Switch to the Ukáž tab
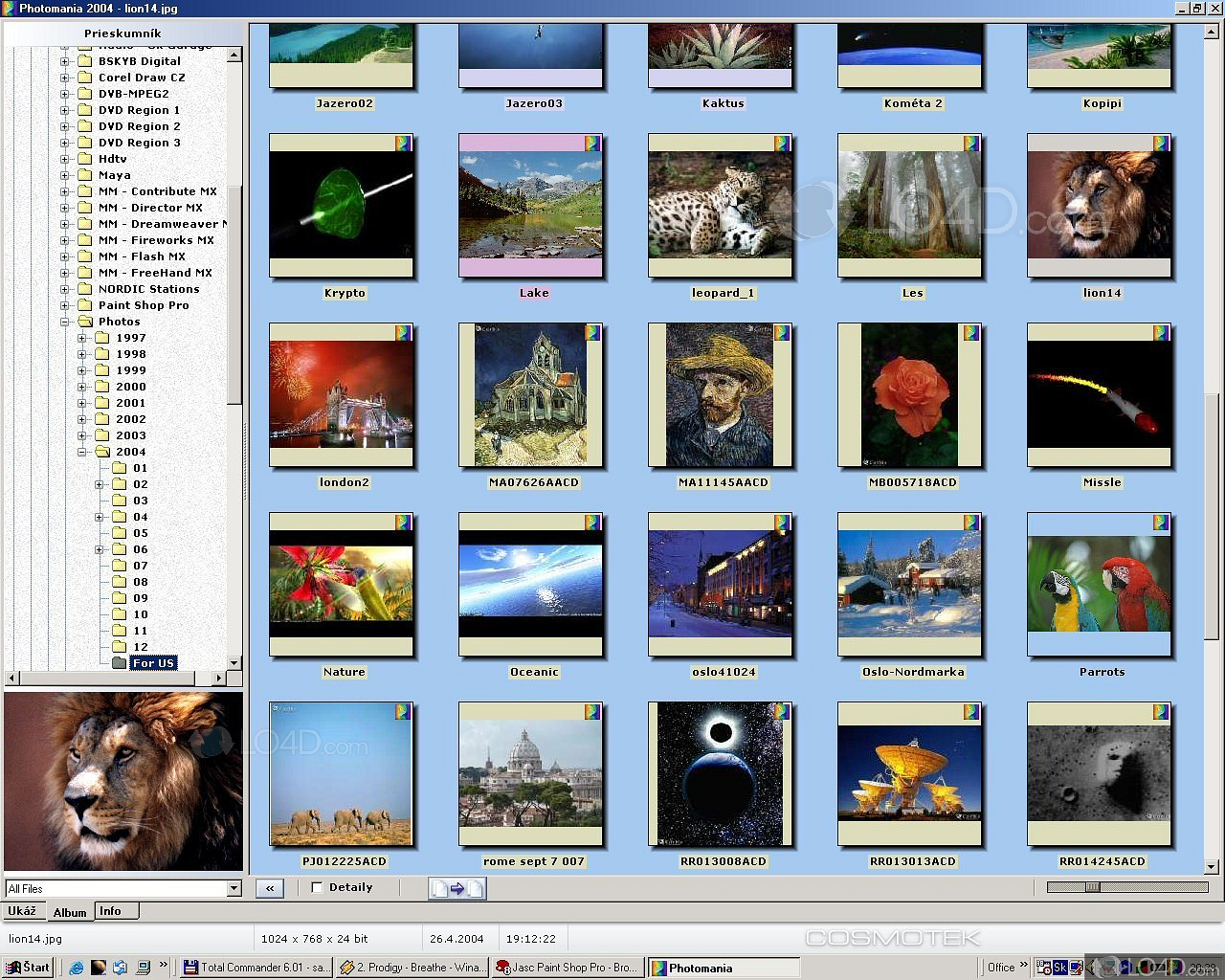 (x=23, y=911)
